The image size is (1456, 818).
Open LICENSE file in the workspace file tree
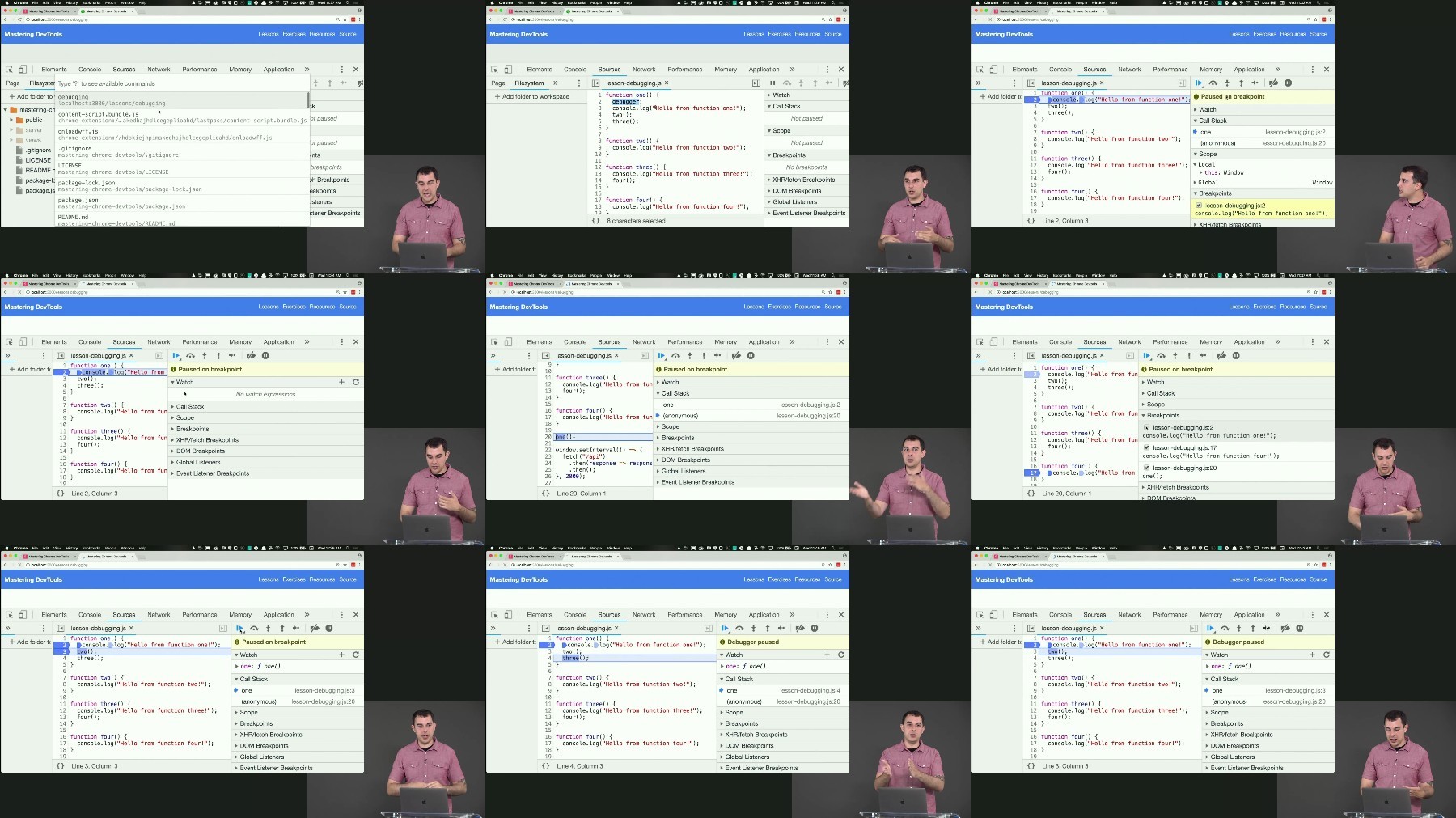pos(38,160)
